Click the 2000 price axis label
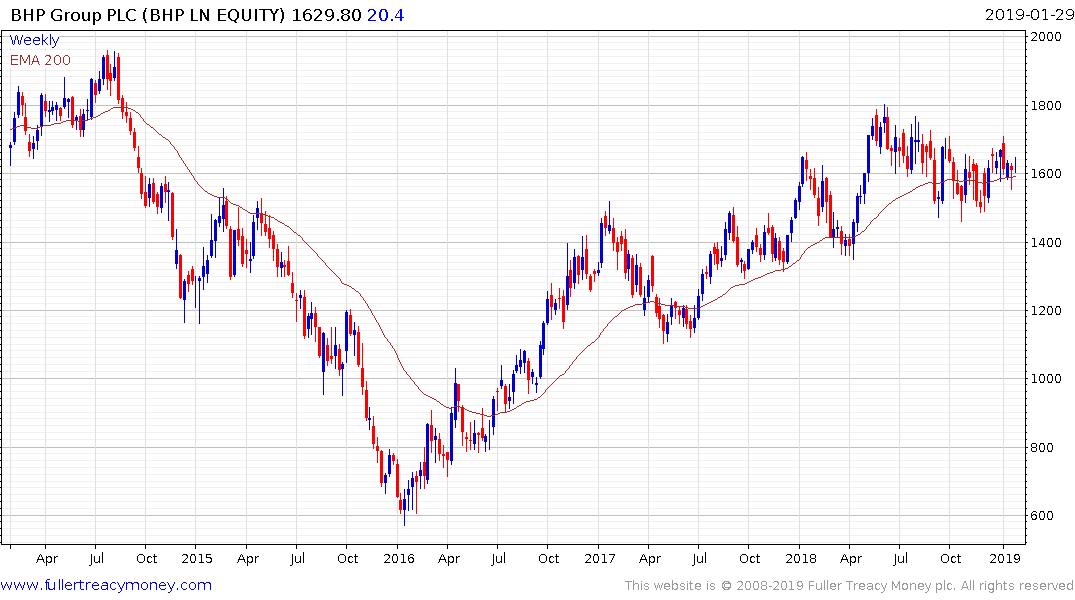 click(x=1048, y=37)
